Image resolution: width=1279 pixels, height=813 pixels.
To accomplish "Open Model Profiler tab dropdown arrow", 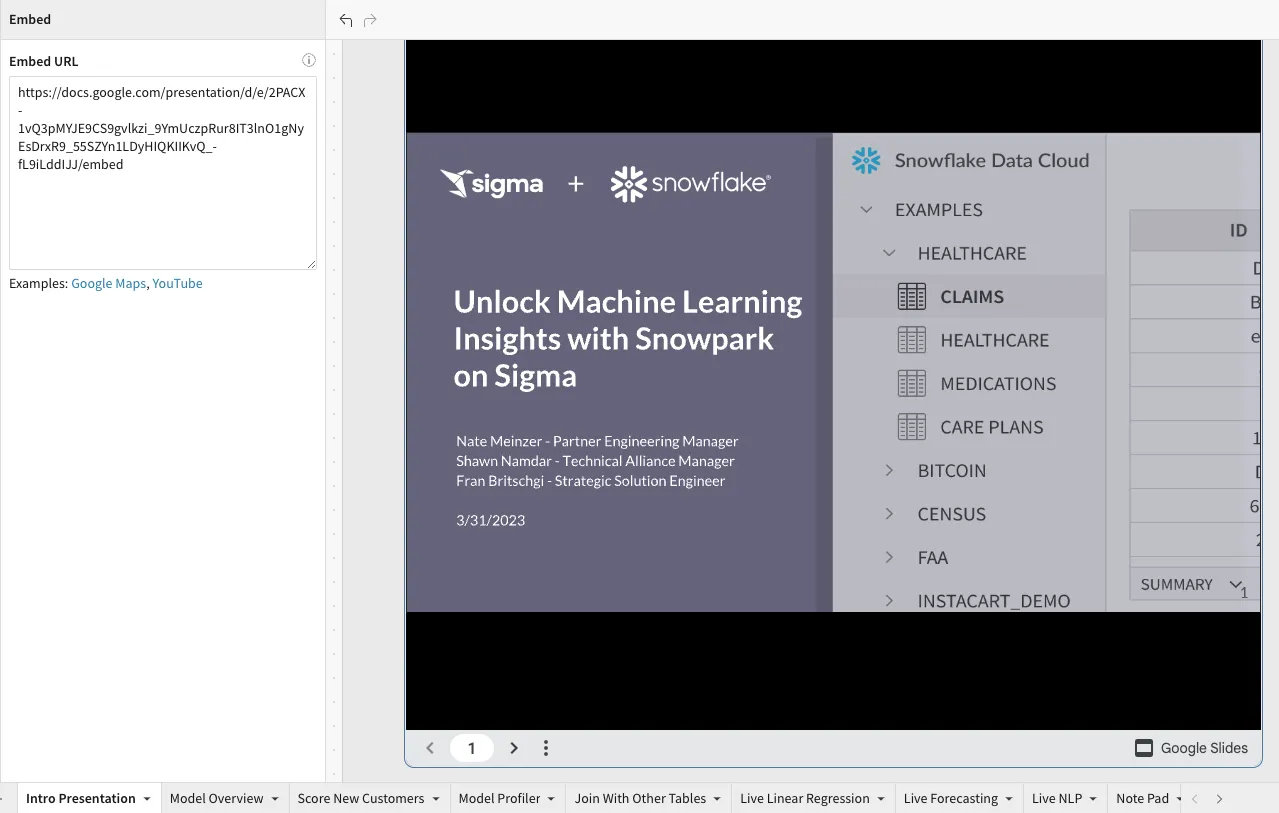I will [551, 799].
